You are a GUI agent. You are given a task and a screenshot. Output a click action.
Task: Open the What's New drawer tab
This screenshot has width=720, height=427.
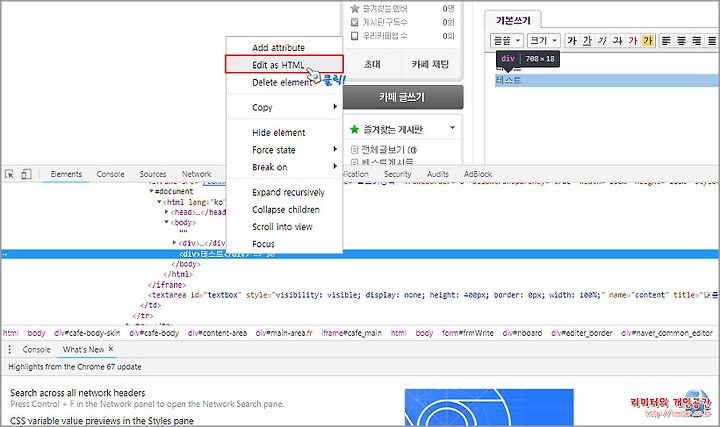84,349
